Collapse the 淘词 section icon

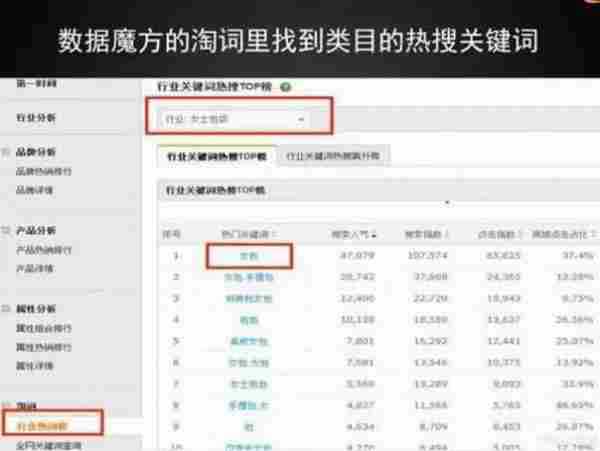coord(6,405)
